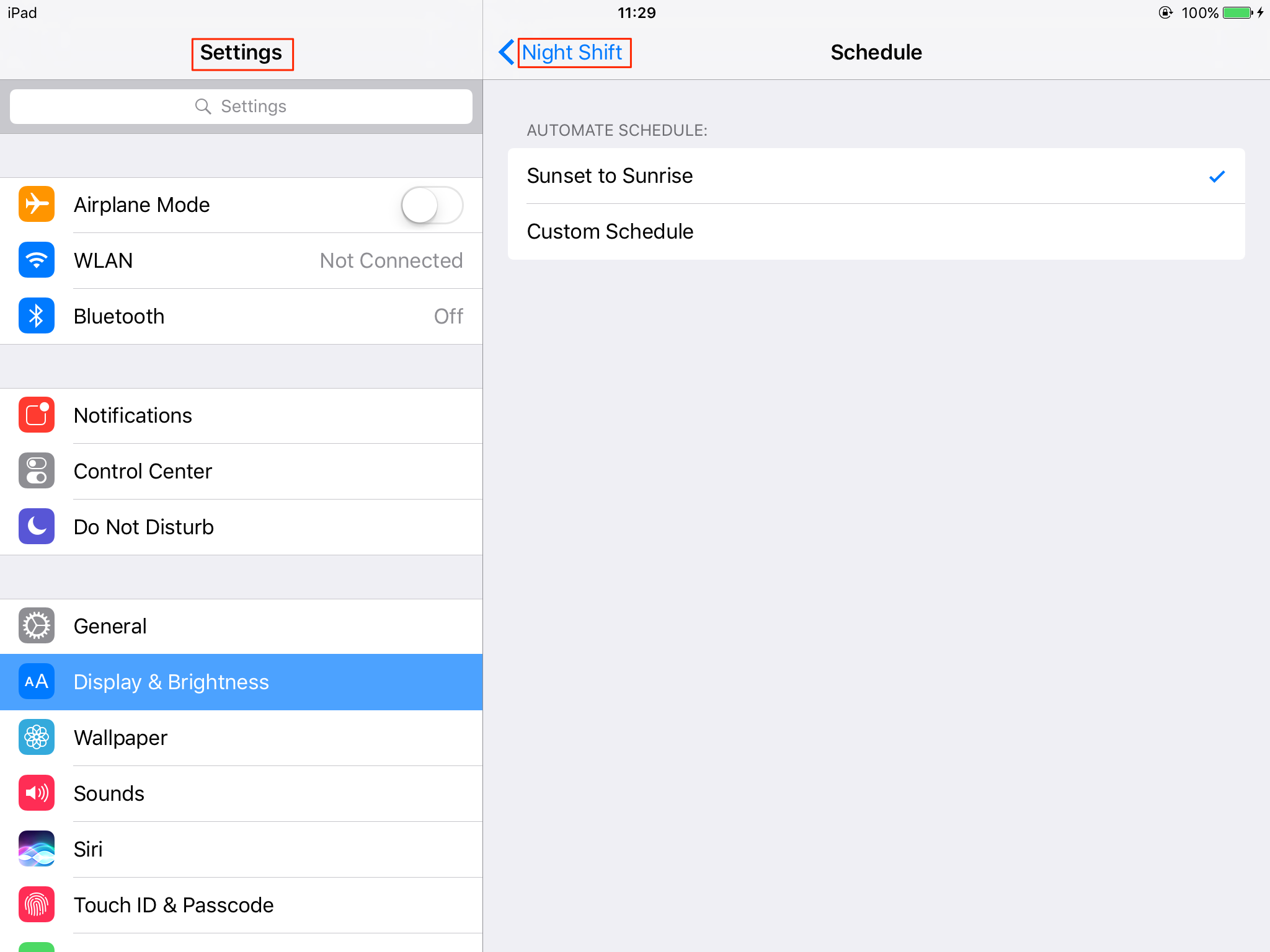Tap the blue checkmark on Sunset to Sunrise

(x=1217, y=177)
